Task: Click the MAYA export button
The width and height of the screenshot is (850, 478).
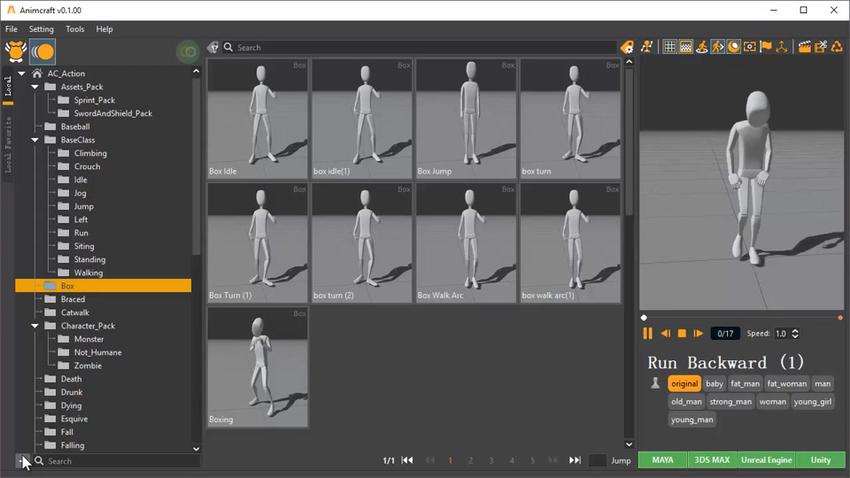Action: 662,460
